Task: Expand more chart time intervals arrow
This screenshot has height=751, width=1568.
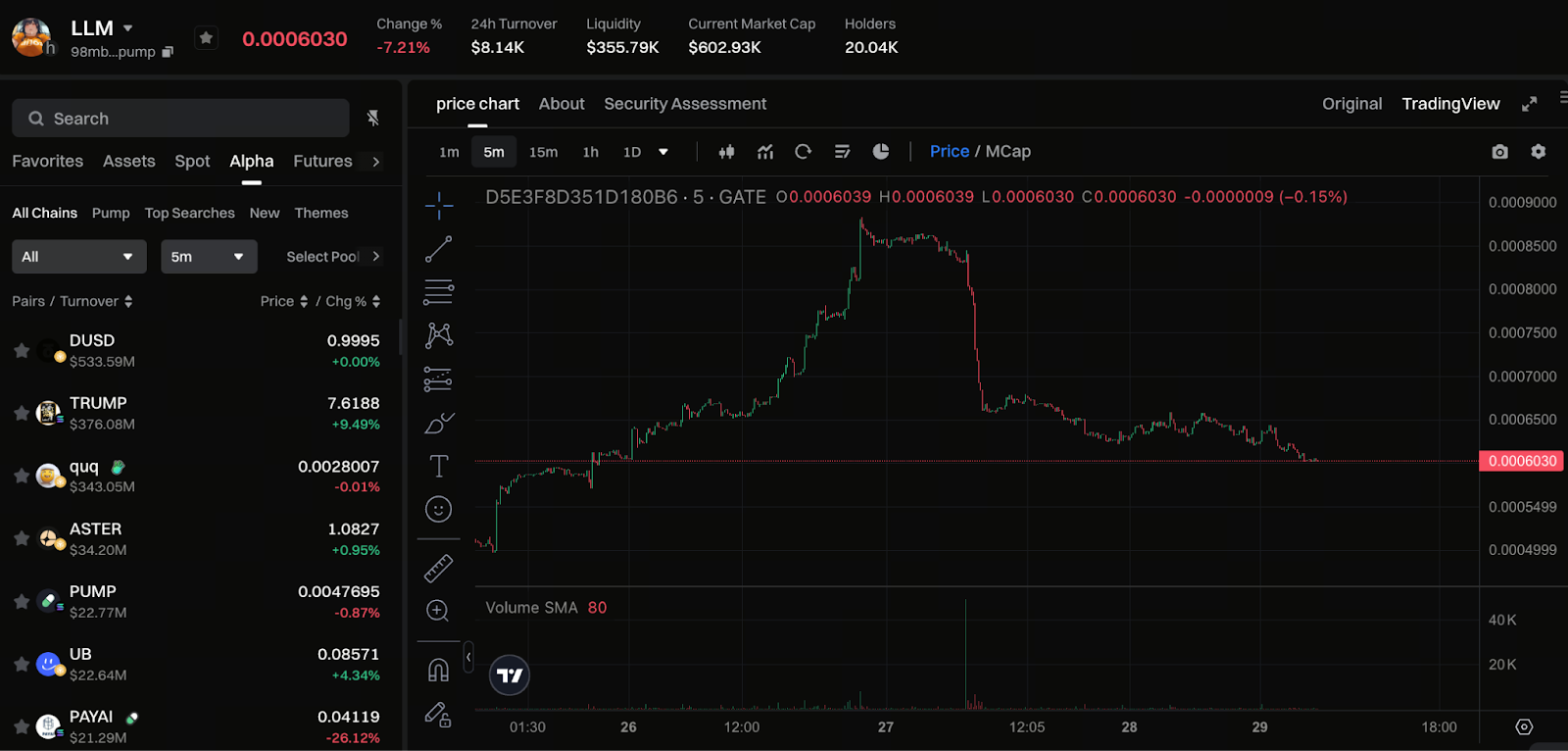Action: pyautogui.click(x=663, y=152)
